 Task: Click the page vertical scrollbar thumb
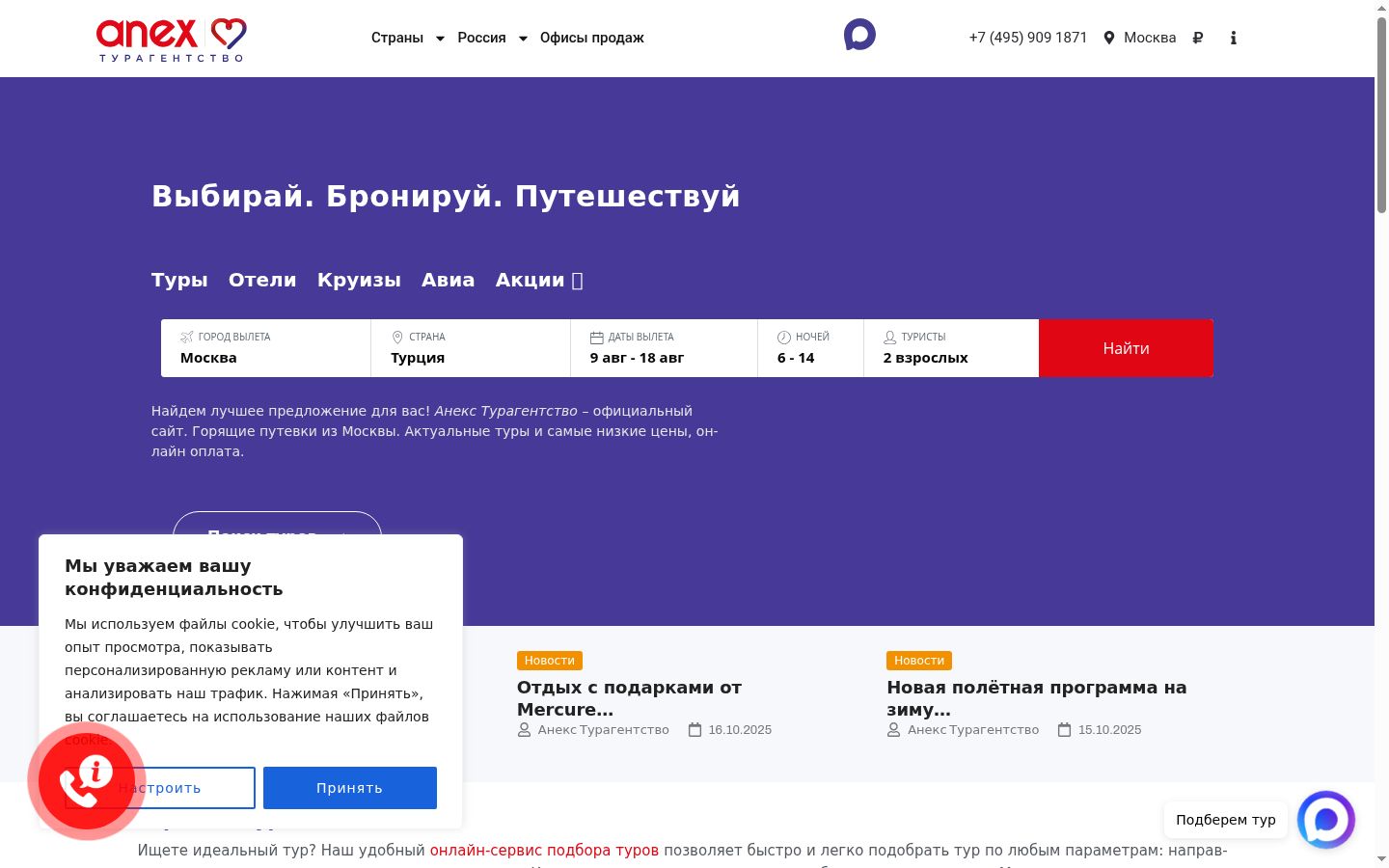click(1381, 114)
